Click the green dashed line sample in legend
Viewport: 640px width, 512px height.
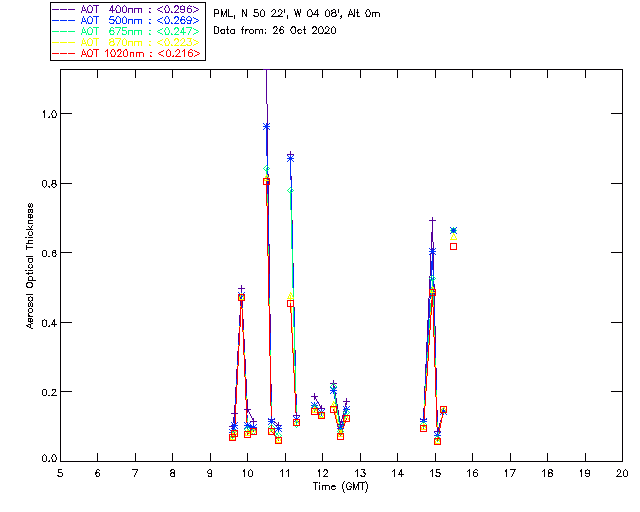(64, 31)
